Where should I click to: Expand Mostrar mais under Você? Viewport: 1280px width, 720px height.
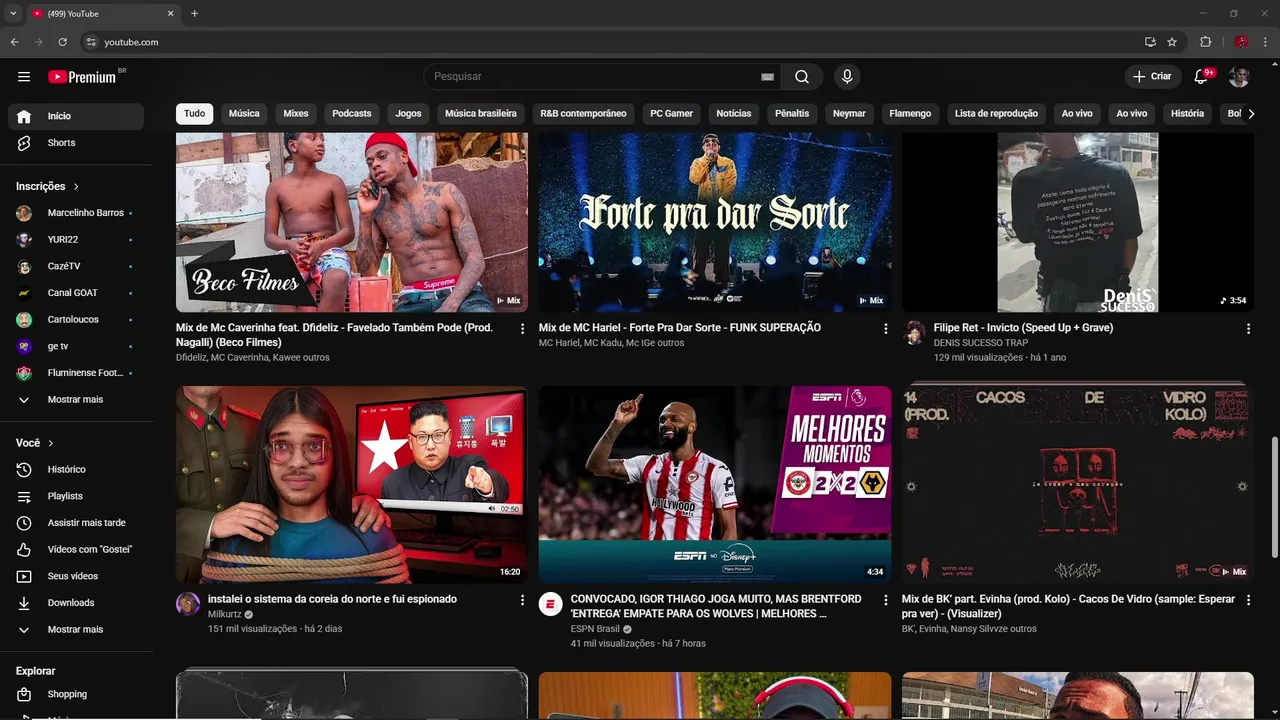click(76, 630)
